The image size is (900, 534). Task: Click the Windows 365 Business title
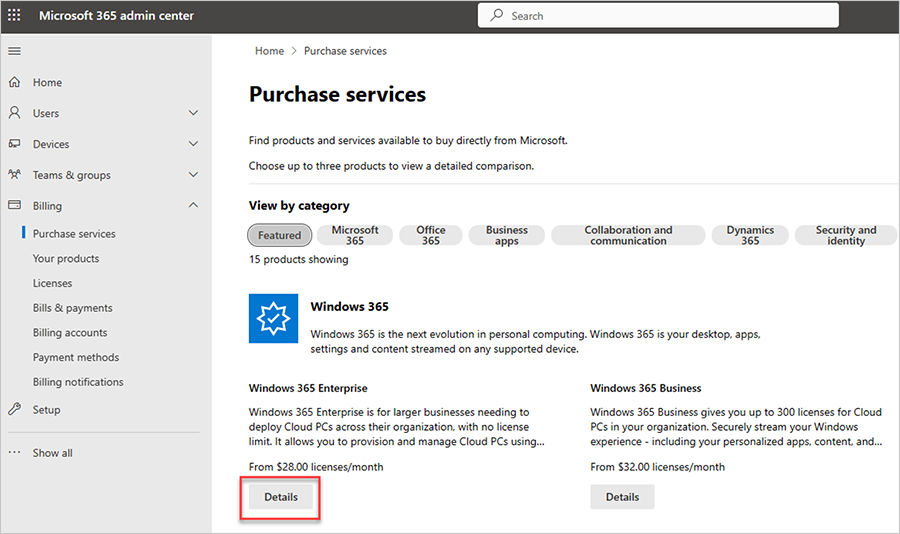[x=646, y=388]
